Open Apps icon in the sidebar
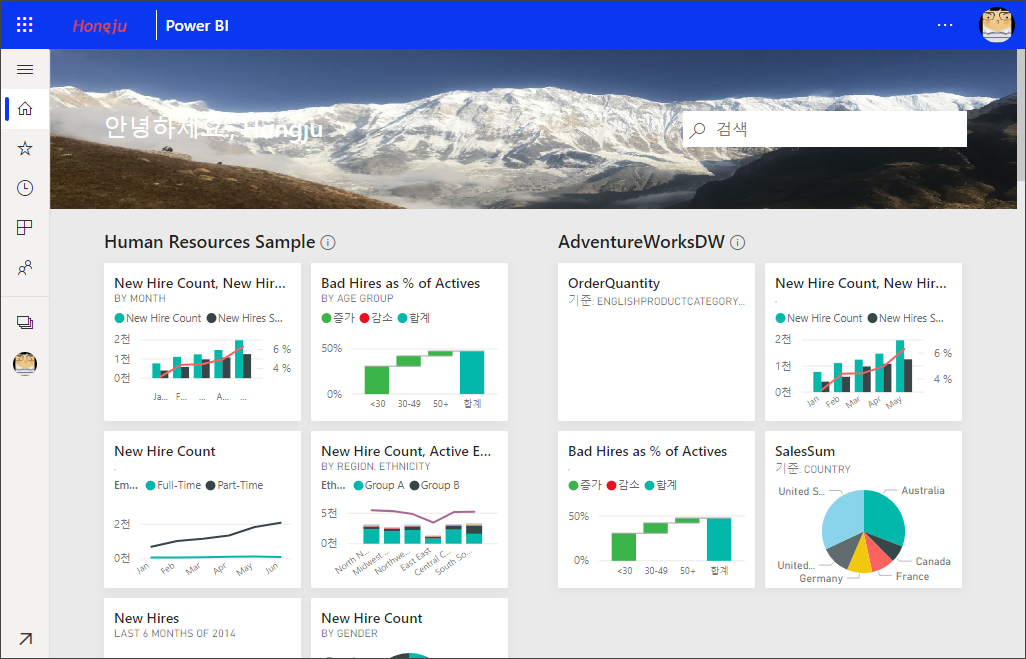The height and width of the screenshot is (659, 1026). [25, 228]
